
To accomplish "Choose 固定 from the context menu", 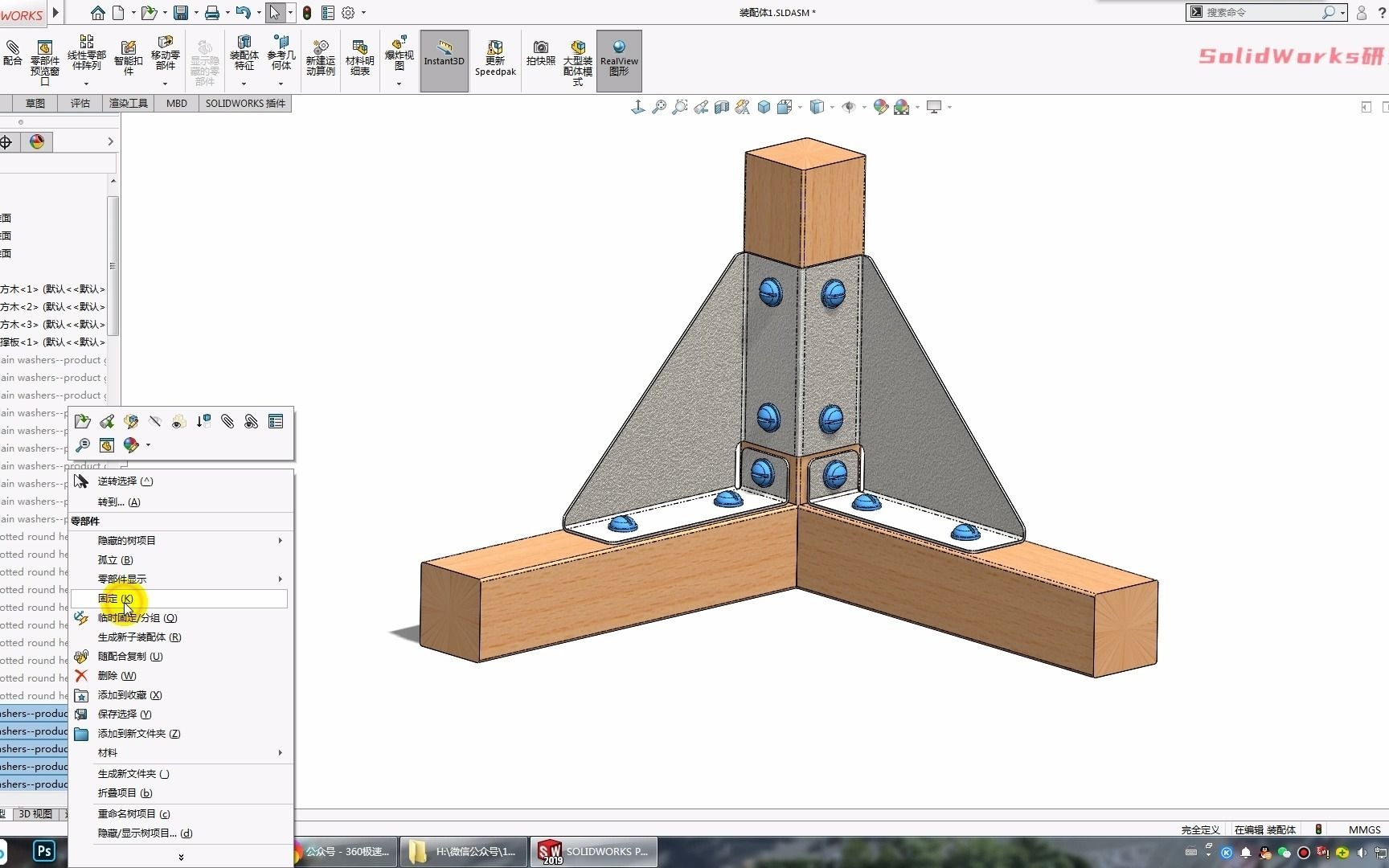I will (113, 599).
